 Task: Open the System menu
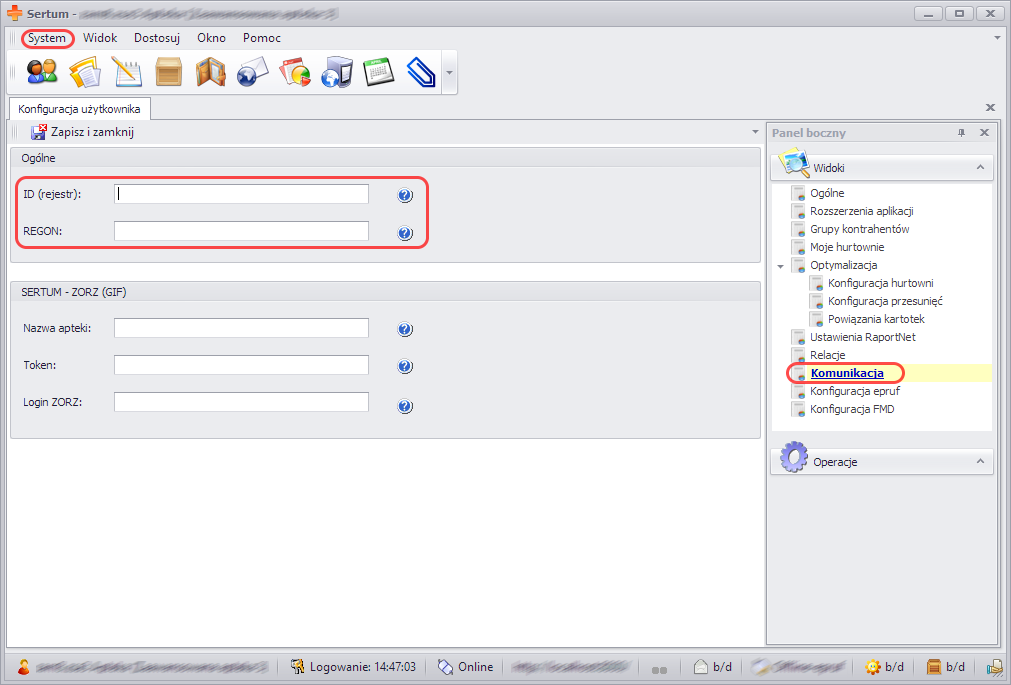click(47, 38)
